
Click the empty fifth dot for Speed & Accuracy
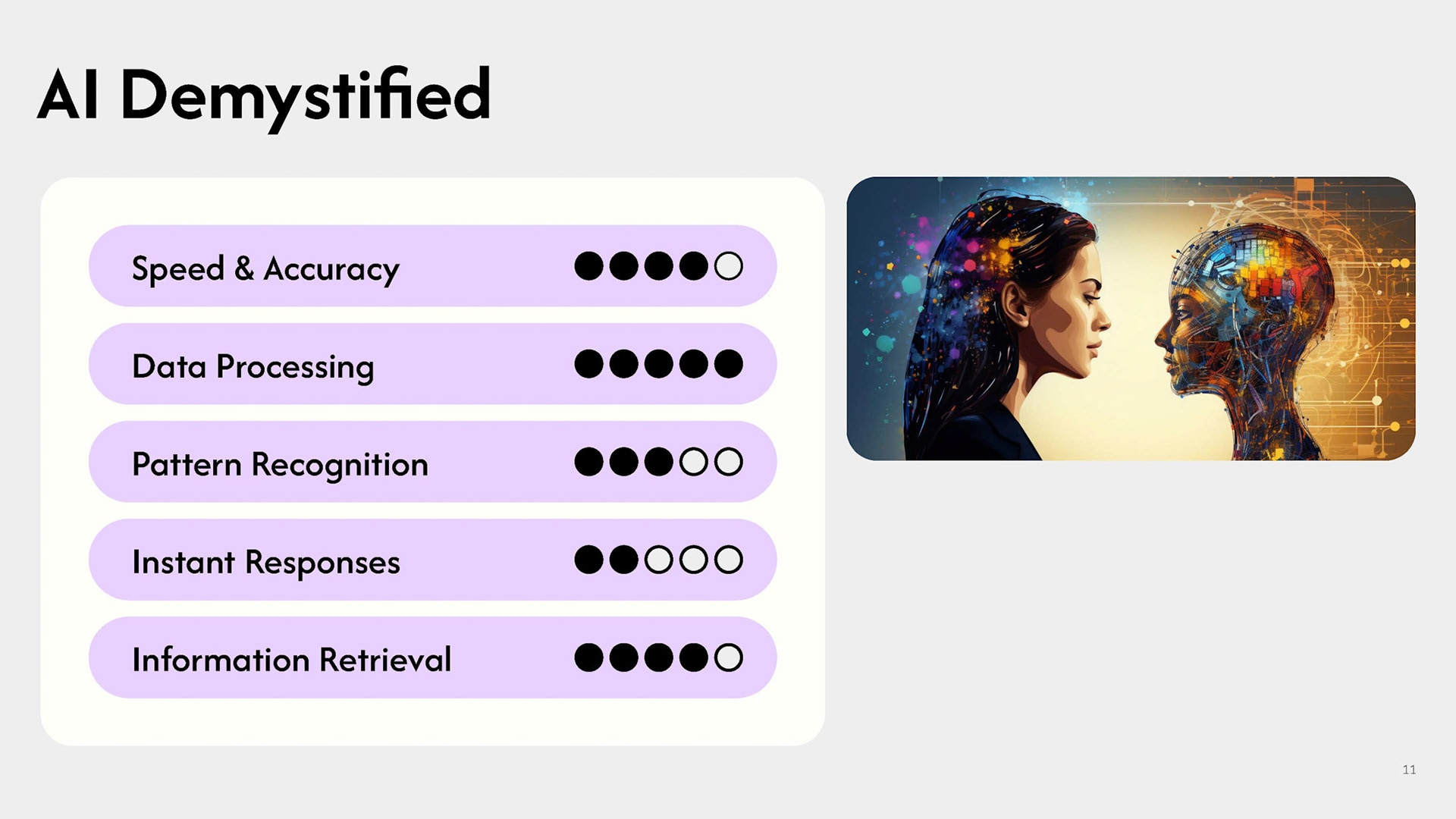[x=729, y=266]
